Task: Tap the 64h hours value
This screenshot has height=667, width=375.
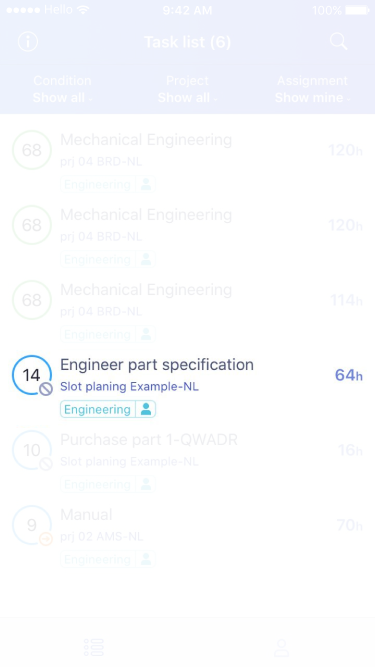Action: (349, 375)
